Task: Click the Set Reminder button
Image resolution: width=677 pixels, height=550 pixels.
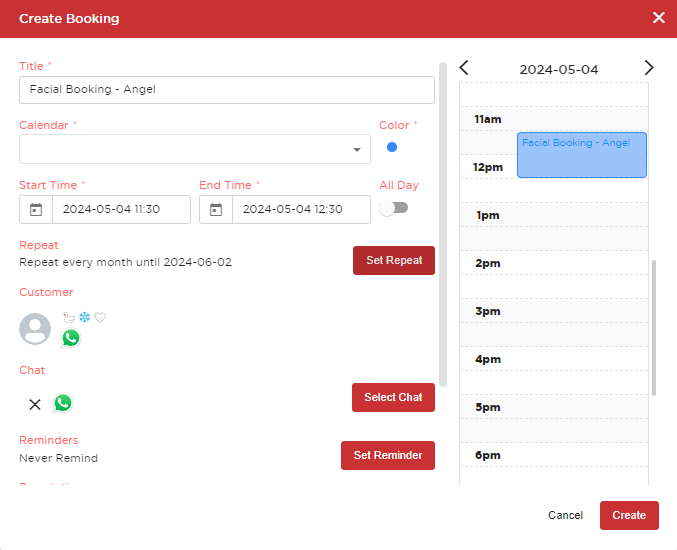Action: pos(387,455)
